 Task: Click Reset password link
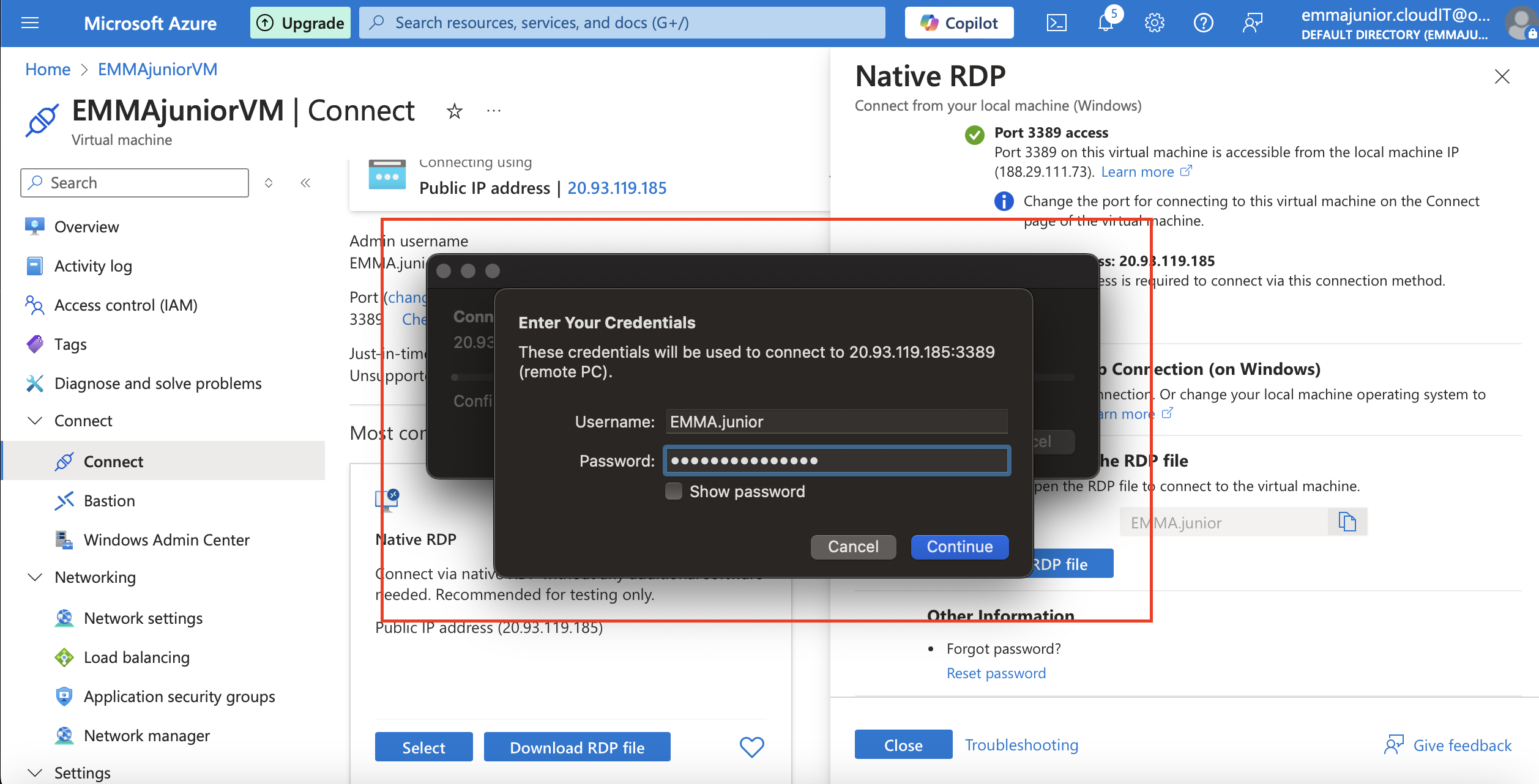pyautogui.click(x=996, y=673)
